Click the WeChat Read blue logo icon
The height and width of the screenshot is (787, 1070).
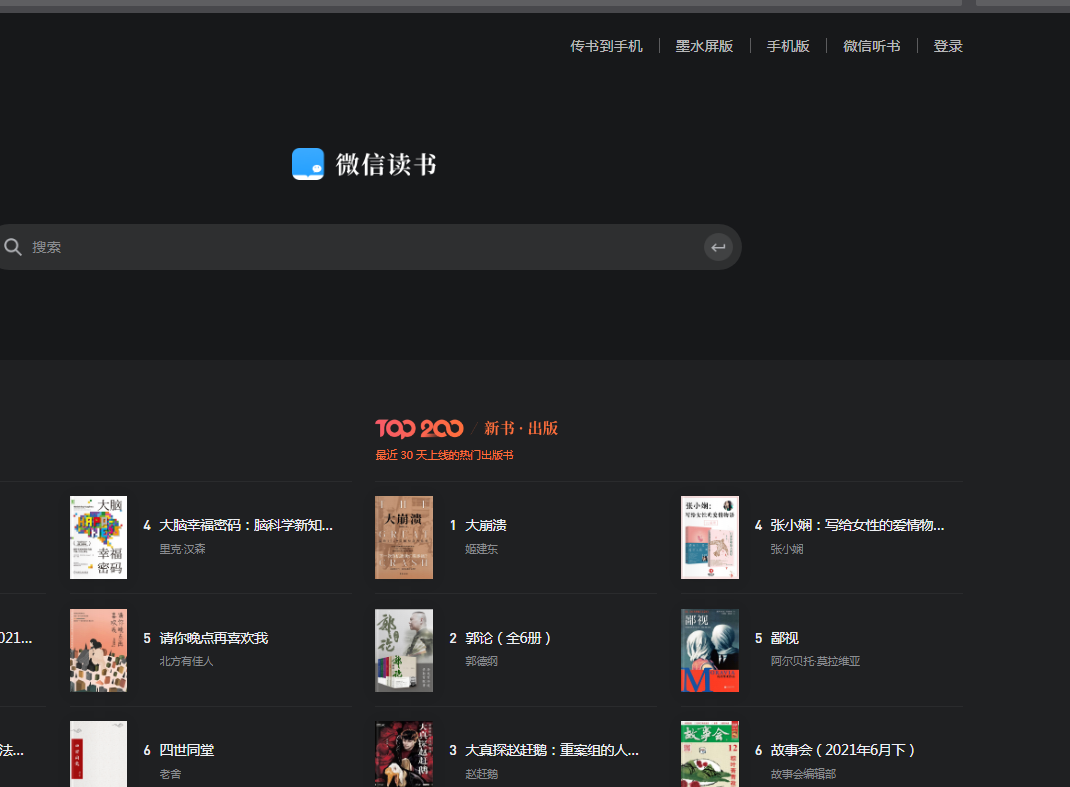[x=308, y=164]
